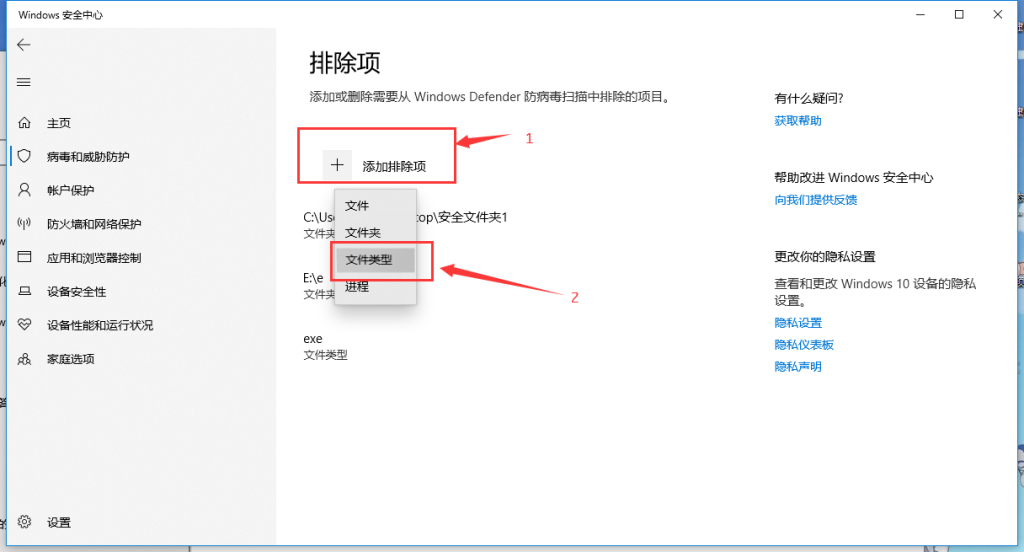Open 设置 at sidebar bottom
1024x552 pixels.
(x=59, y=523)
